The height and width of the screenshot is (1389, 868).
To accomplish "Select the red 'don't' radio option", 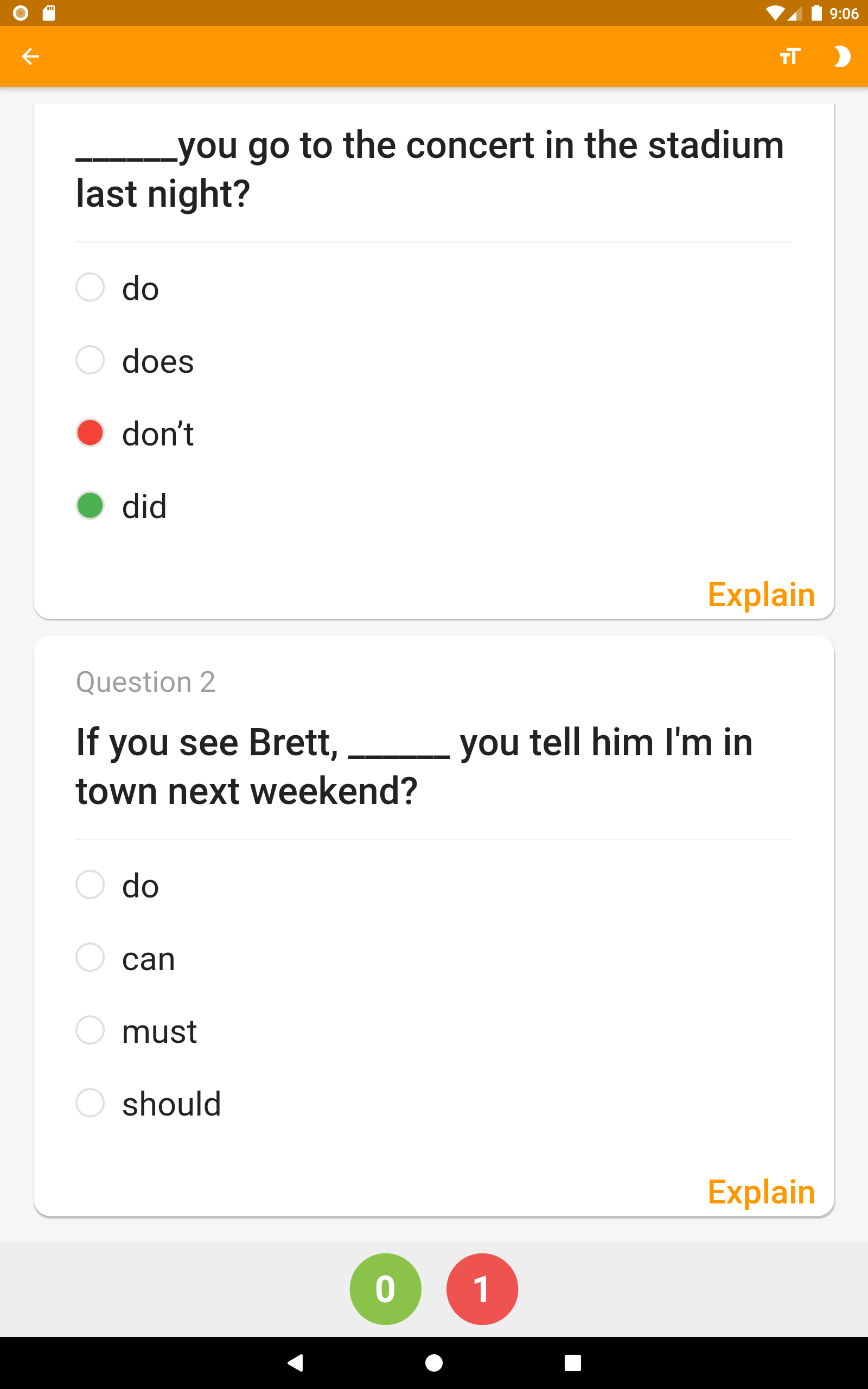I will 90,433.
